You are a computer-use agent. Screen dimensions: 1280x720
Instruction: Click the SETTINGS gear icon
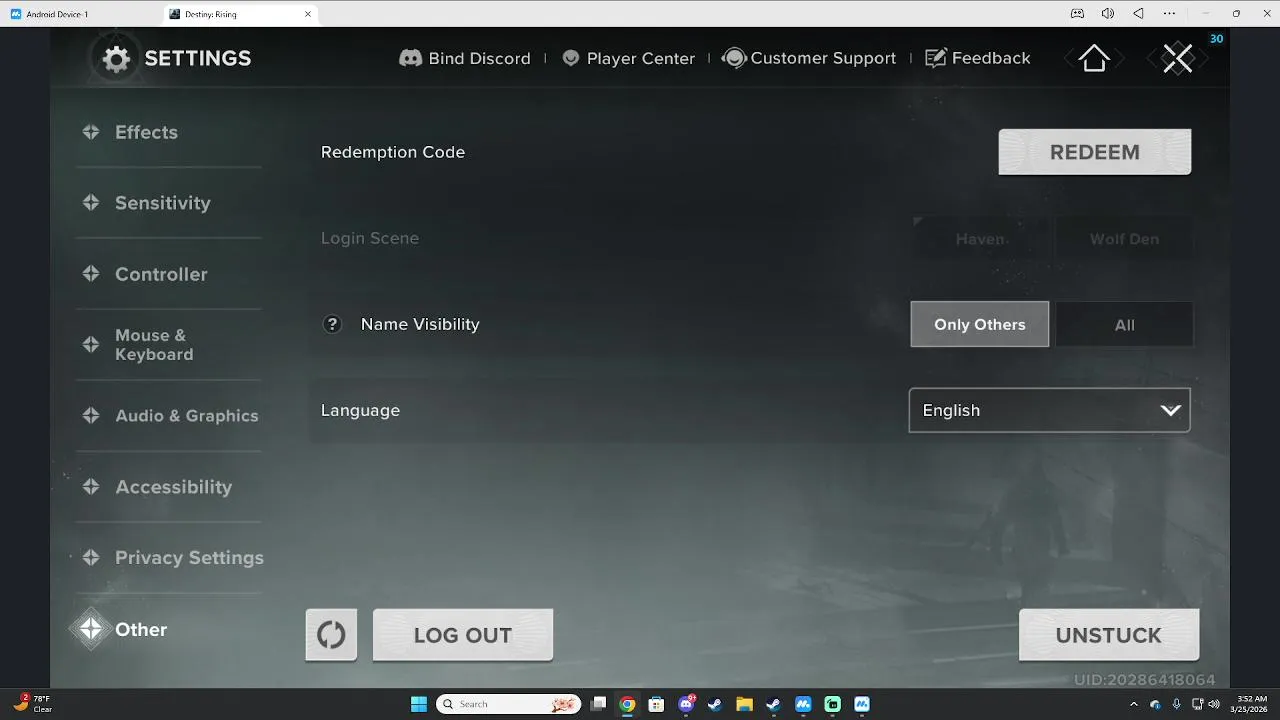click(117, 59)
